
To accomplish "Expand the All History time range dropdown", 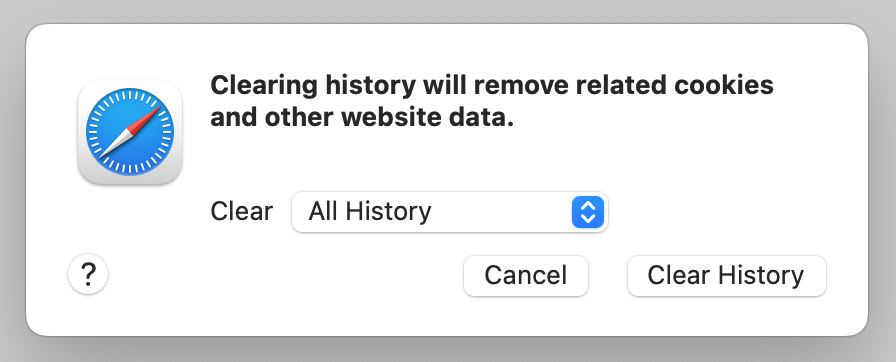I will 449,212.
